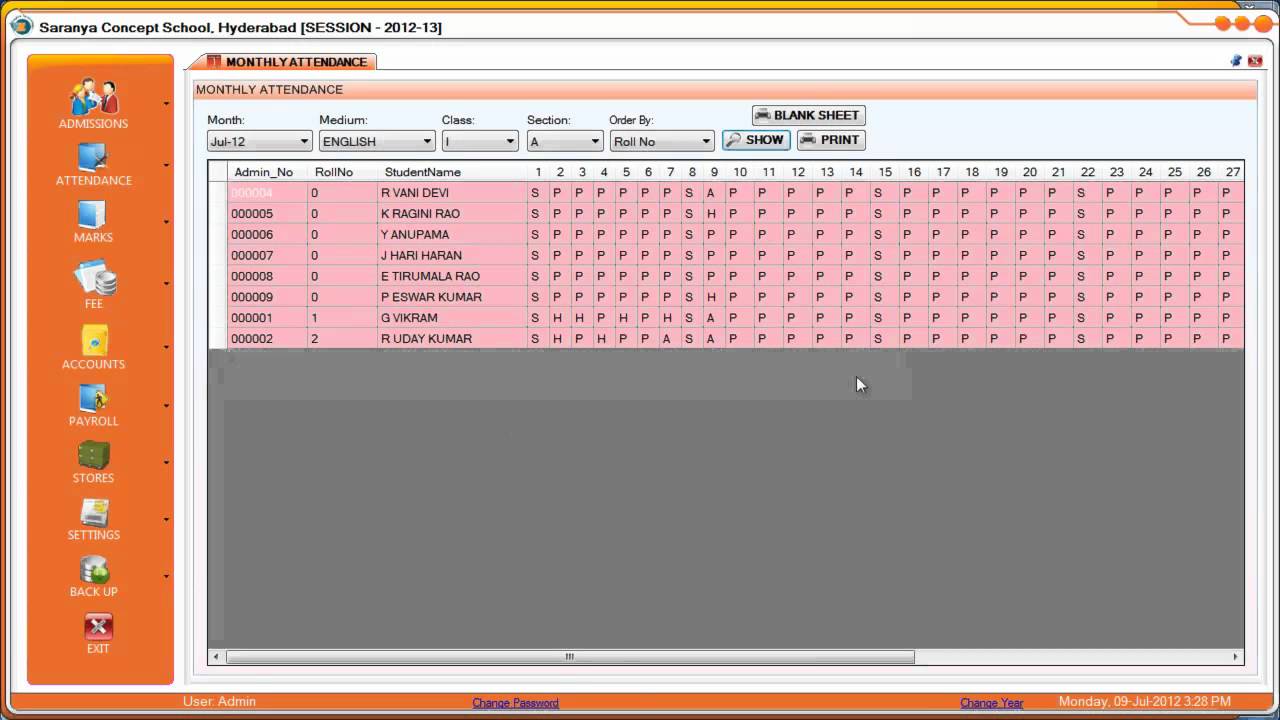The width and height of the screenshot is (1280, 720).
Task: Open the Stores module icon
Action: [93, 454]
